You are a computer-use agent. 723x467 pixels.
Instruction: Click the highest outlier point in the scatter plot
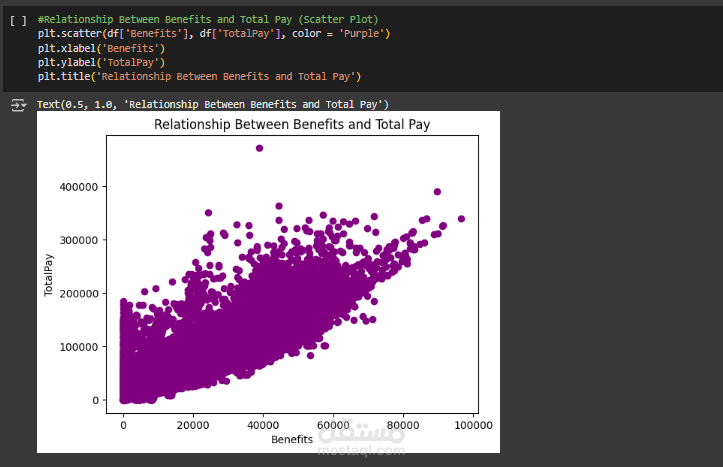[259, 148]
